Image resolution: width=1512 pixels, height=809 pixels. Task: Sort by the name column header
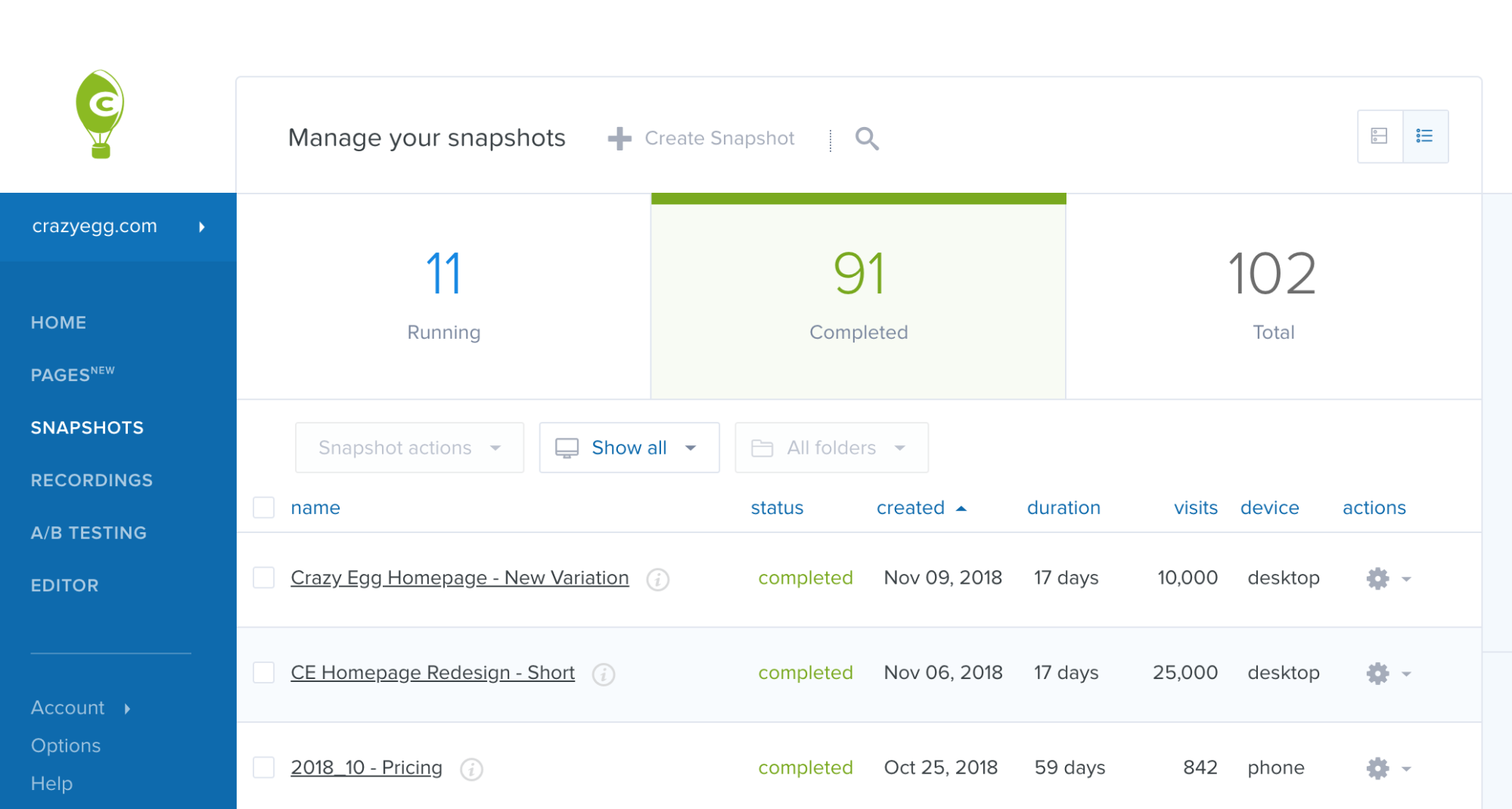pos(315,507)
